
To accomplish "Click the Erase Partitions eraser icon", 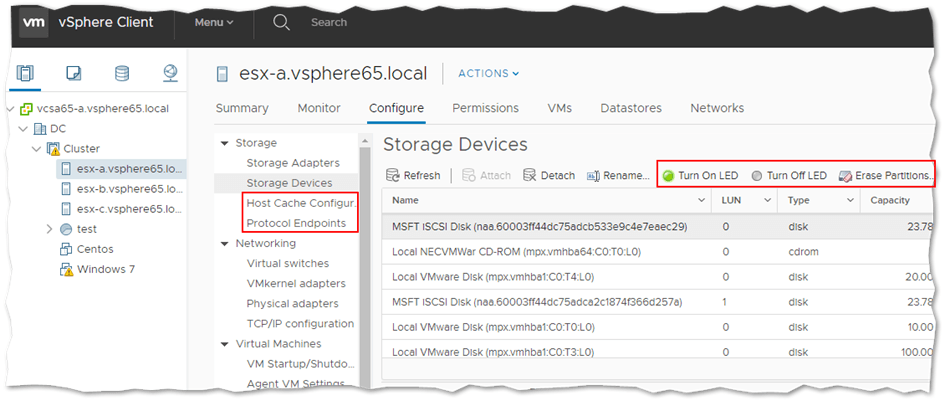I will (x=845, y=176).
